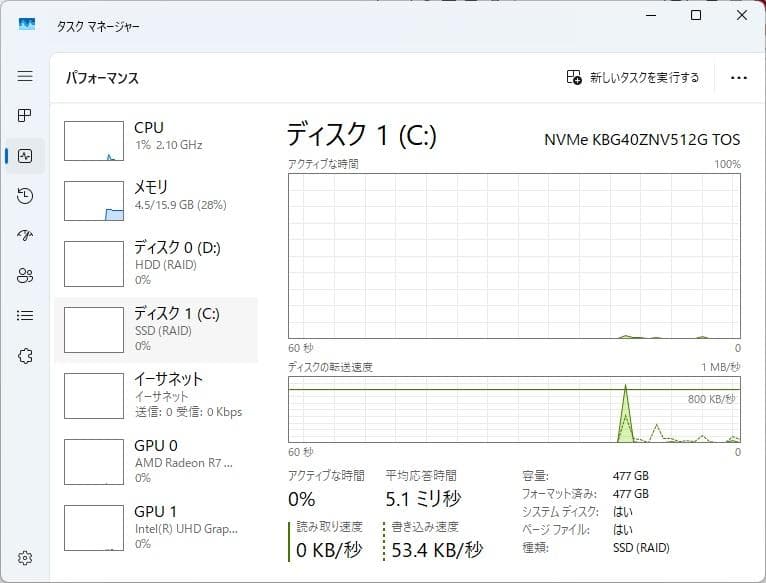
Task: Open the Details list icon
Action: (25, 315)
